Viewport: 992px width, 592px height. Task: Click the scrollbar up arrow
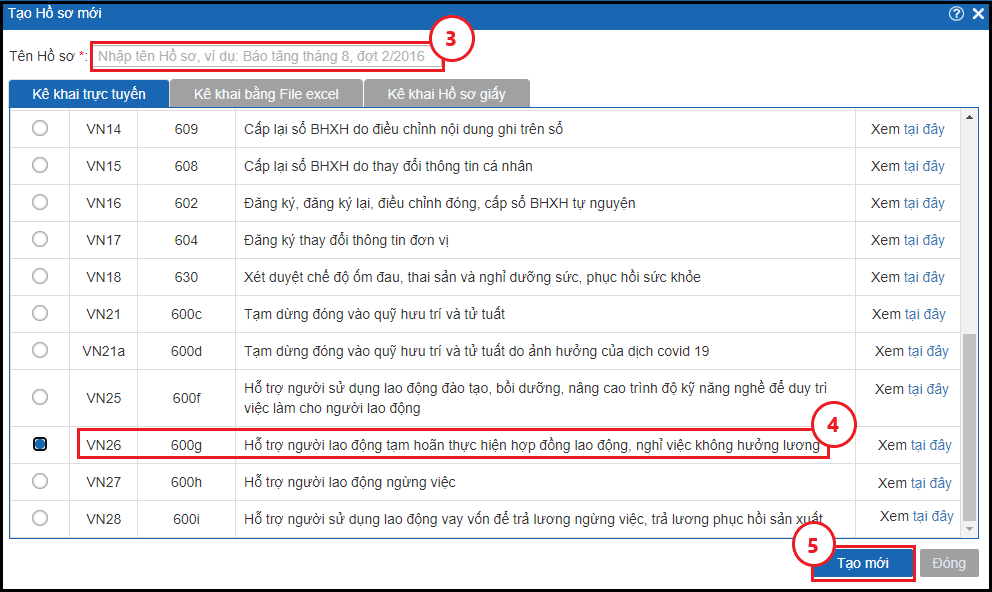969,117
